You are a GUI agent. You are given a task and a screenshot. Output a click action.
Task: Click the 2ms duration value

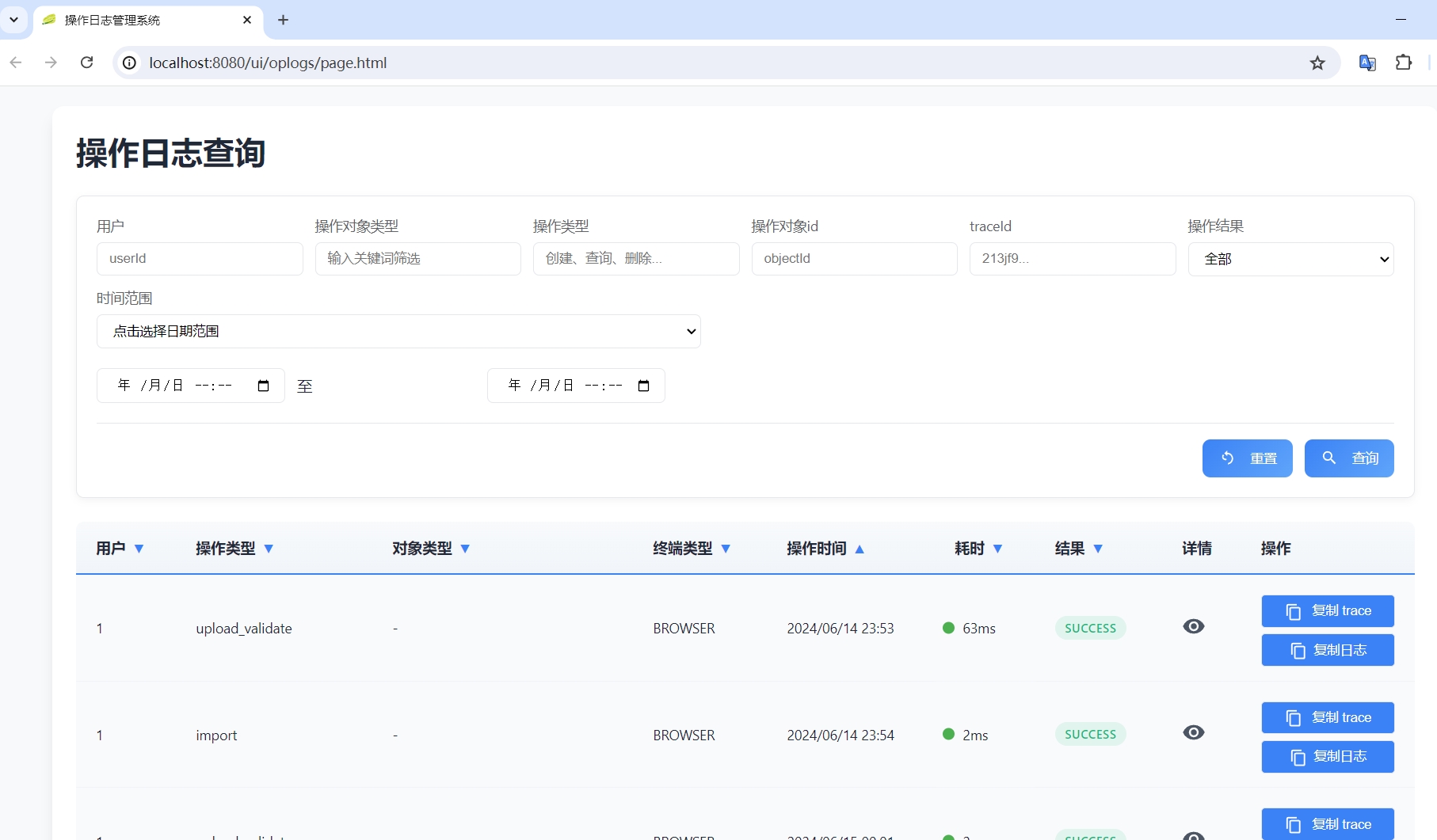[975, 735]
